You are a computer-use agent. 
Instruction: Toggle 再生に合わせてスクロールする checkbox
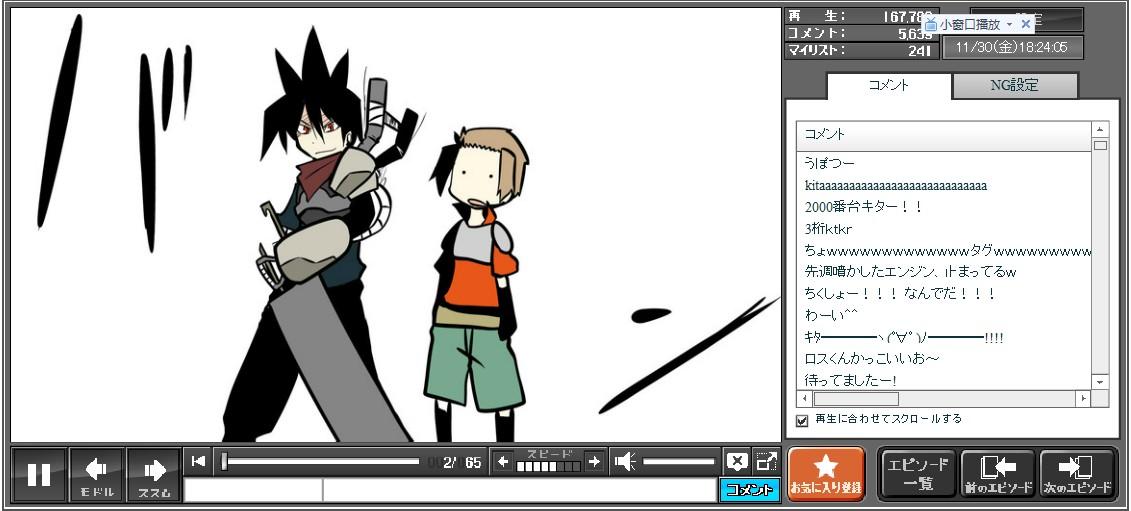[802, 420]
